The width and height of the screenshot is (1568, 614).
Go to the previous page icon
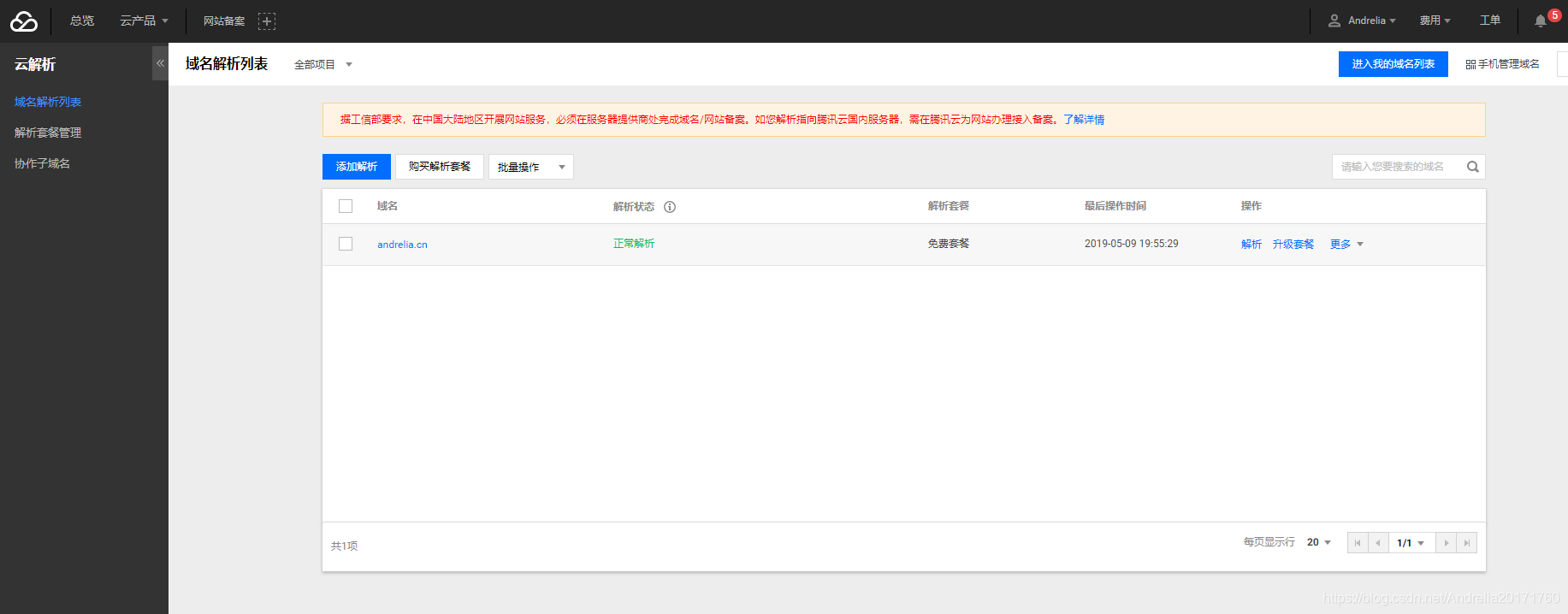(x=1378, y=543)
